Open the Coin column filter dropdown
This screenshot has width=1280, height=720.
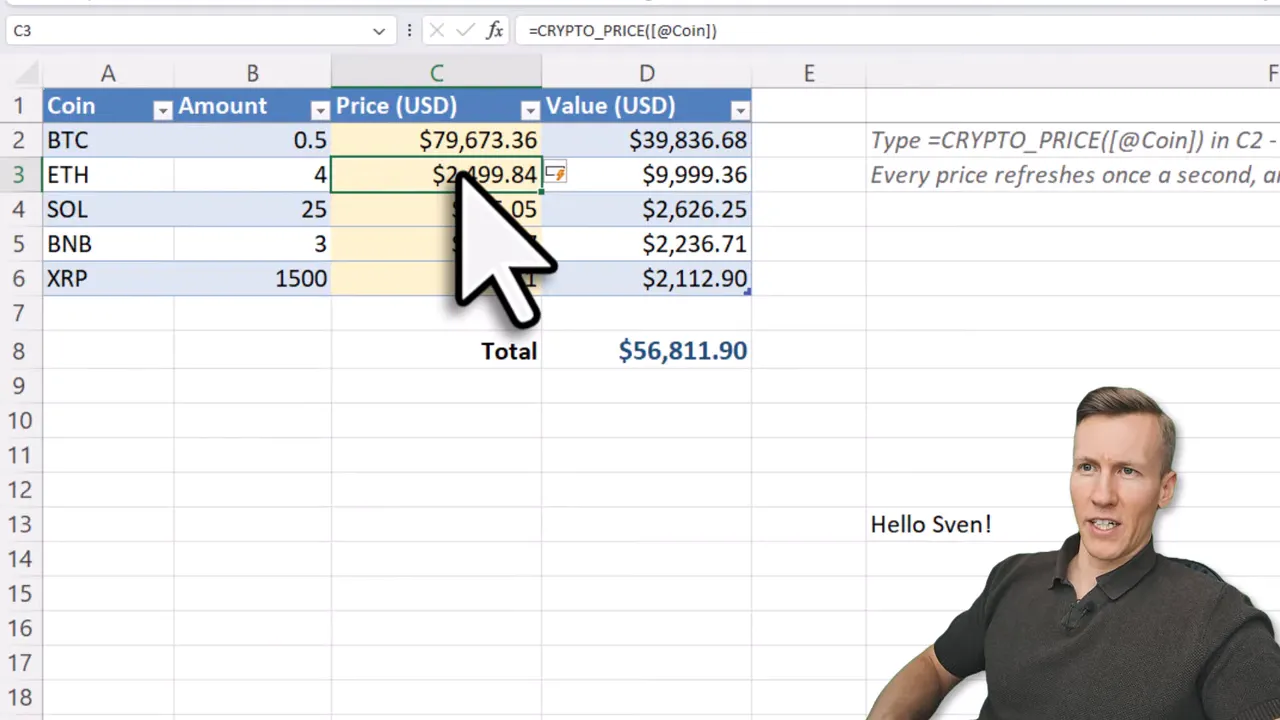click(162, 111)
